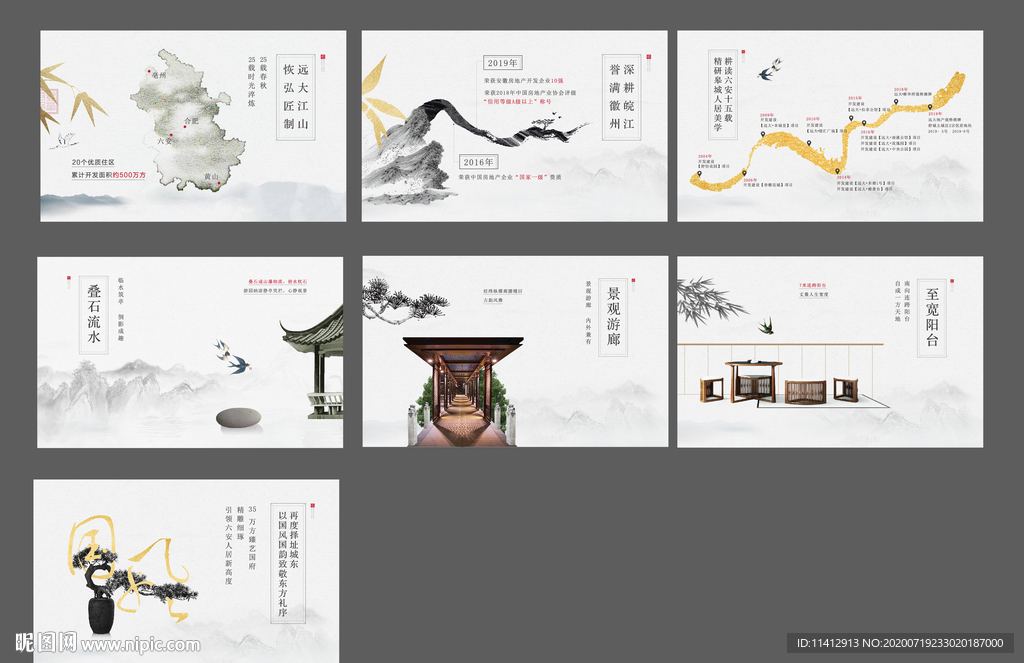Click the red 约500万方 highlighted text
Viewport: 1024px width, 663px height.
click(x=130, y=175)
